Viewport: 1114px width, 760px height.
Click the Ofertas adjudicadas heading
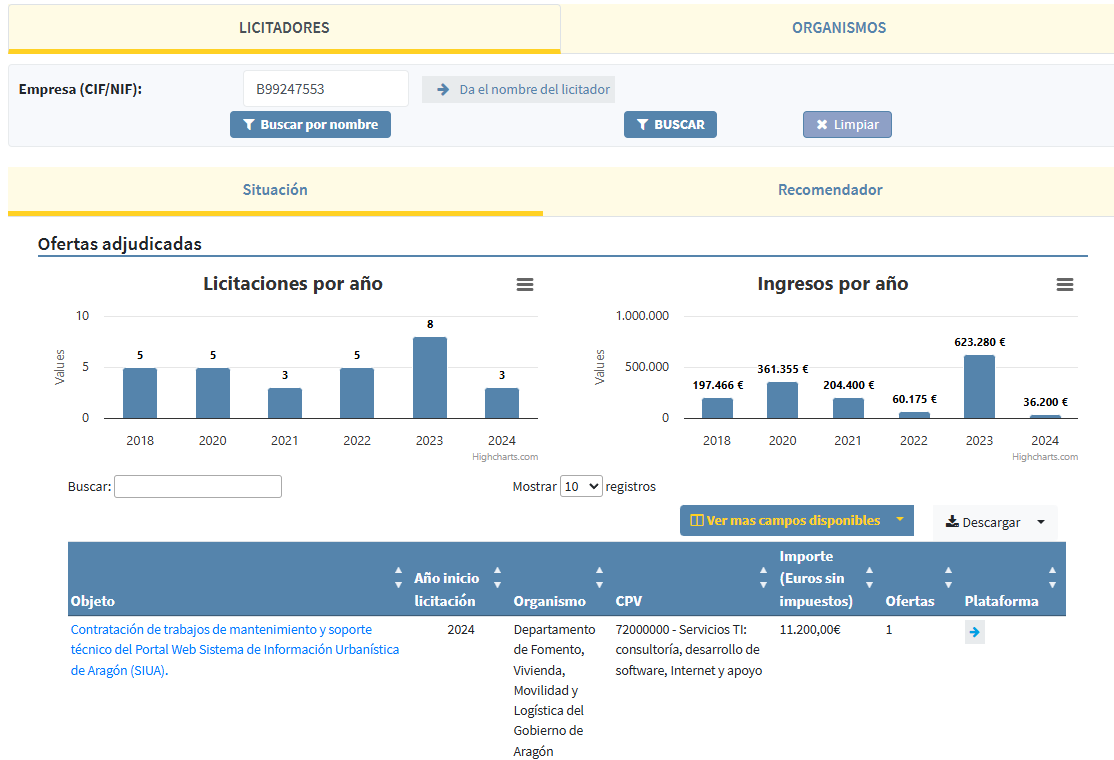[x=119, y=244]
